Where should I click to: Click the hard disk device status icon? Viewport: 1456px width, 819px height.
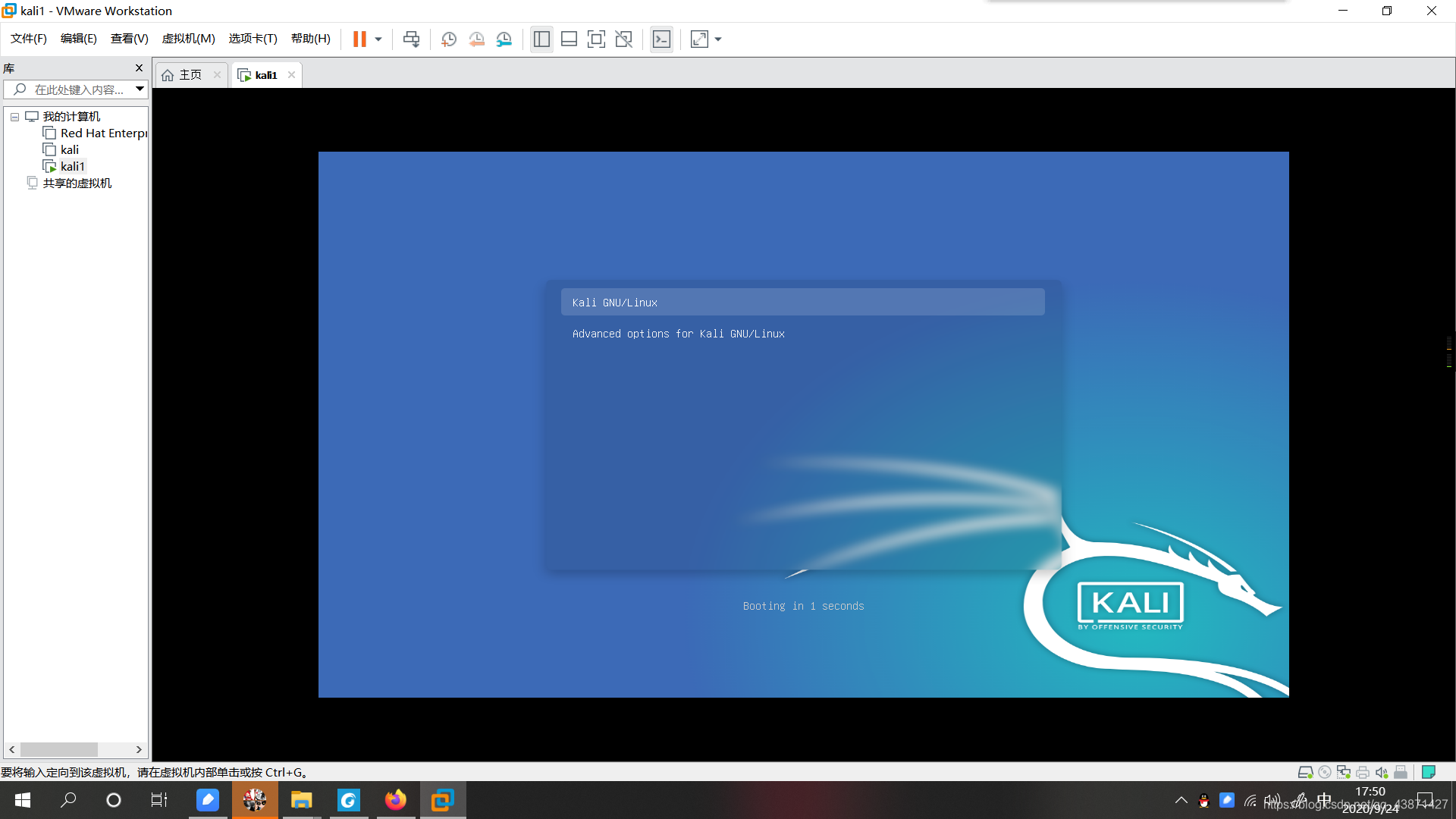coord(1305,772)
